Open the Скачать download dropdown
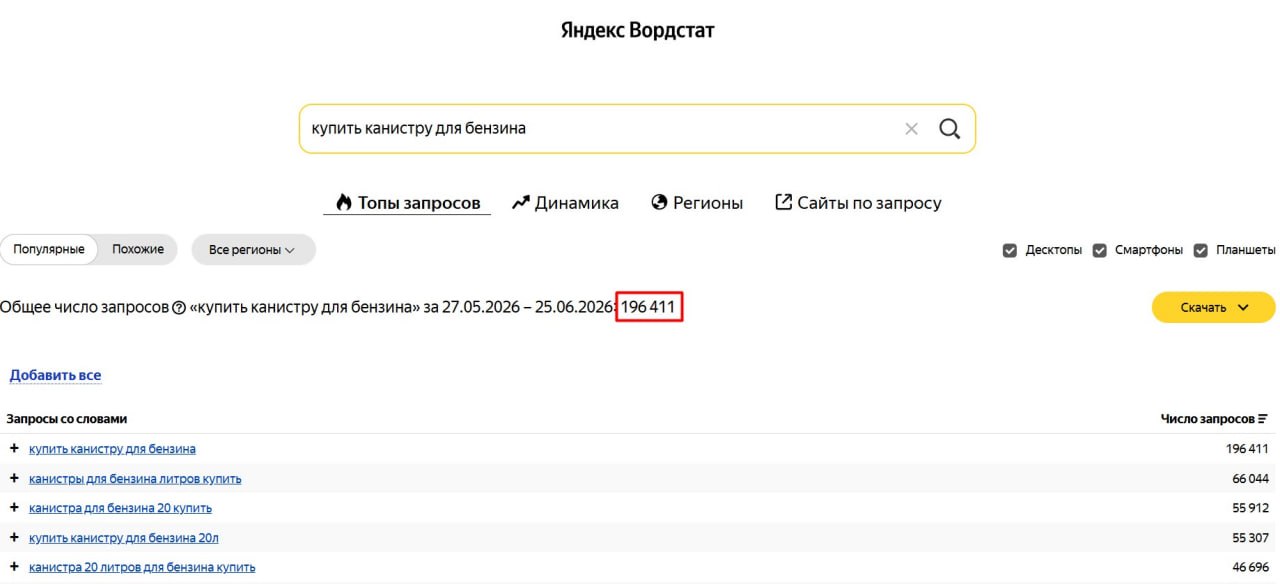 (1214, 307)
